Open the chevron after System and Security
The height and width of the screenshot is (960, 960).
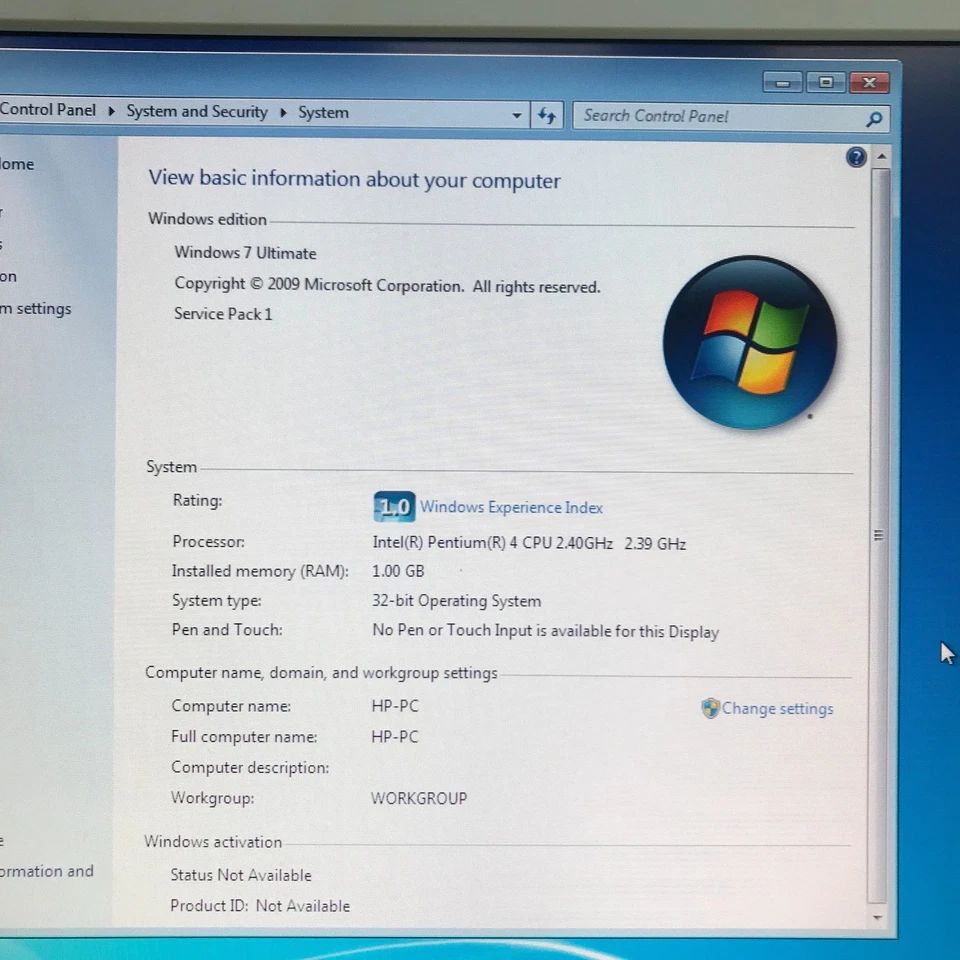(x=282, y=112)
